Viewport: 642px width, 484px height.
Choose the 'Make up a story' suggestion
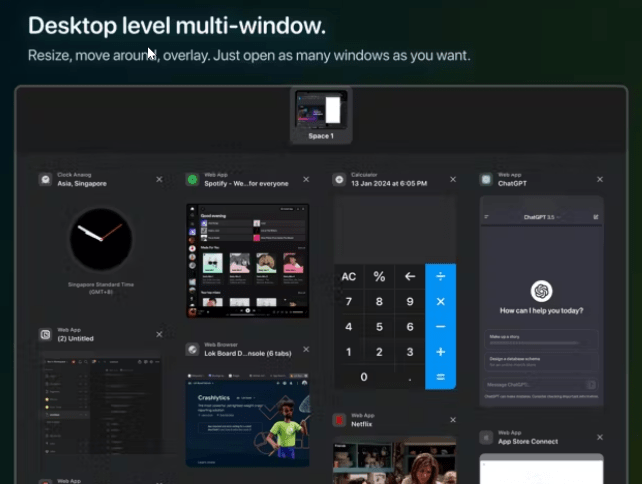tap(540, 339)
